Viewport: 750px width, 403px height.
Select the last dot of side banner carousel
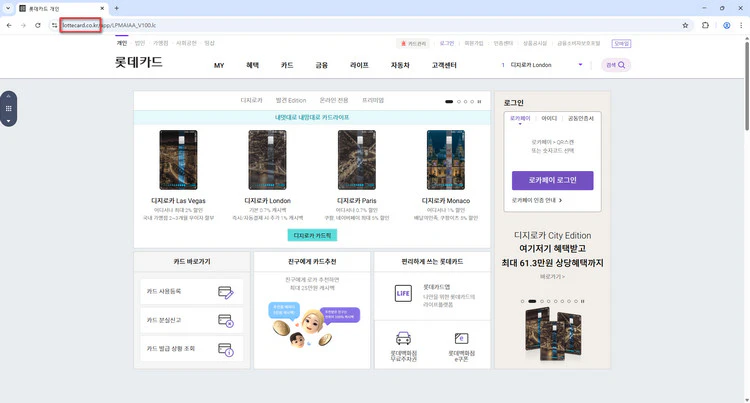[576, 301]
